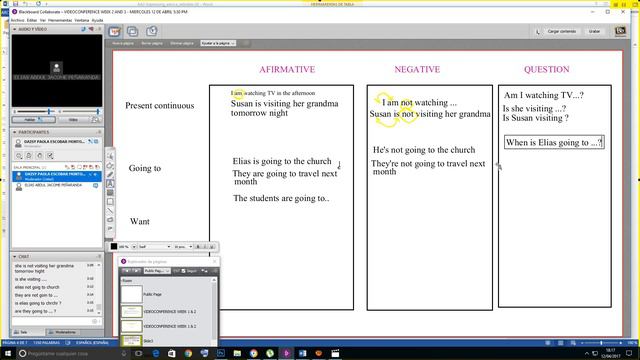Image resolution: width=640 pixels, height=360 pixels.
Task: Open Chrome from taskbar
Action: click(188, 353)
